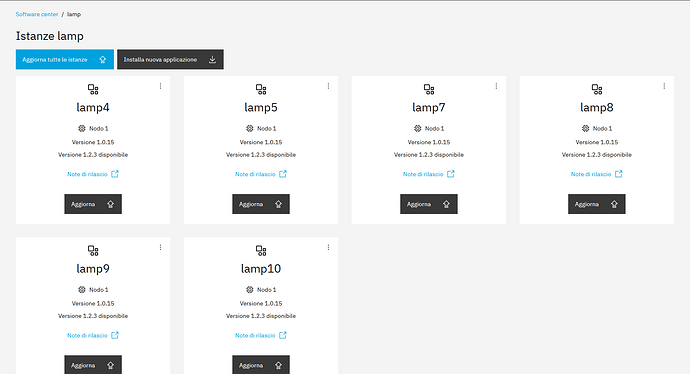Screen dimensions: 690x374
Task: Click the application icon above lamp10
Action: (261, 251)
